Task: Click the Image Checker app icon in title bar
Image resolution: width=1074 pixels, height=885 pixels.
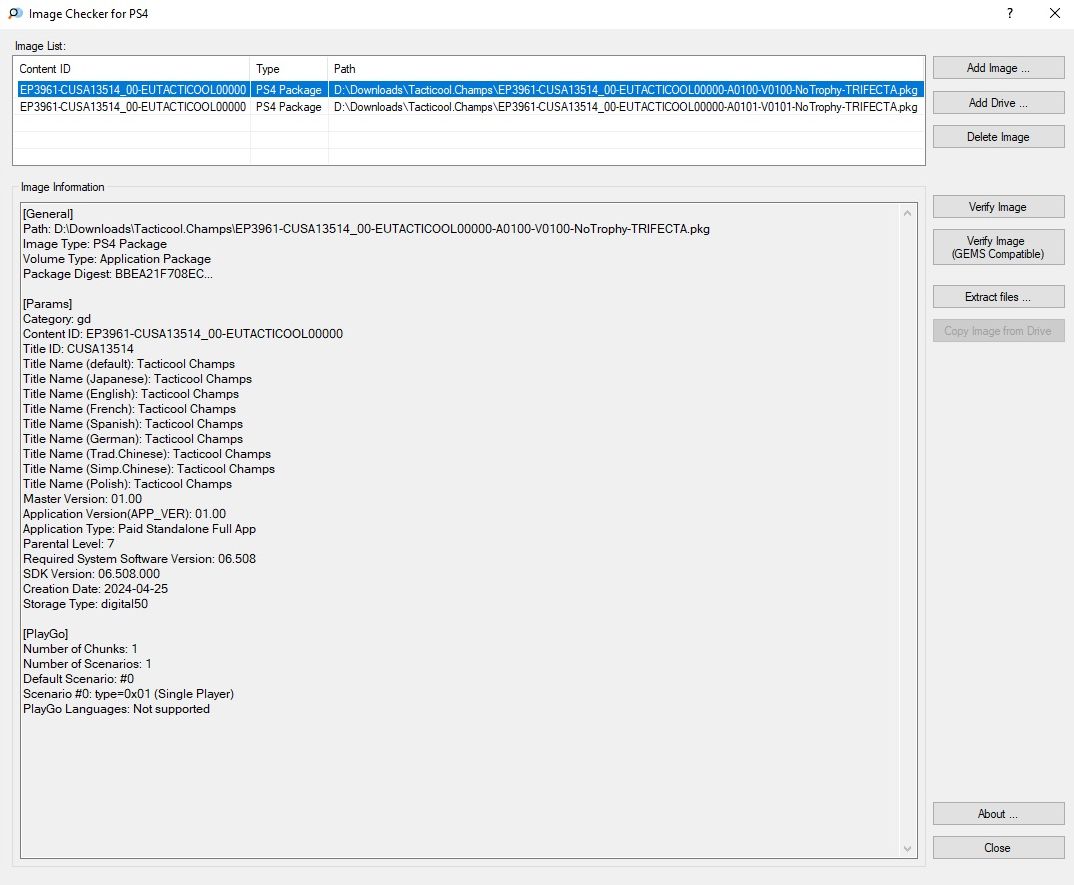Action: (15, 13)
